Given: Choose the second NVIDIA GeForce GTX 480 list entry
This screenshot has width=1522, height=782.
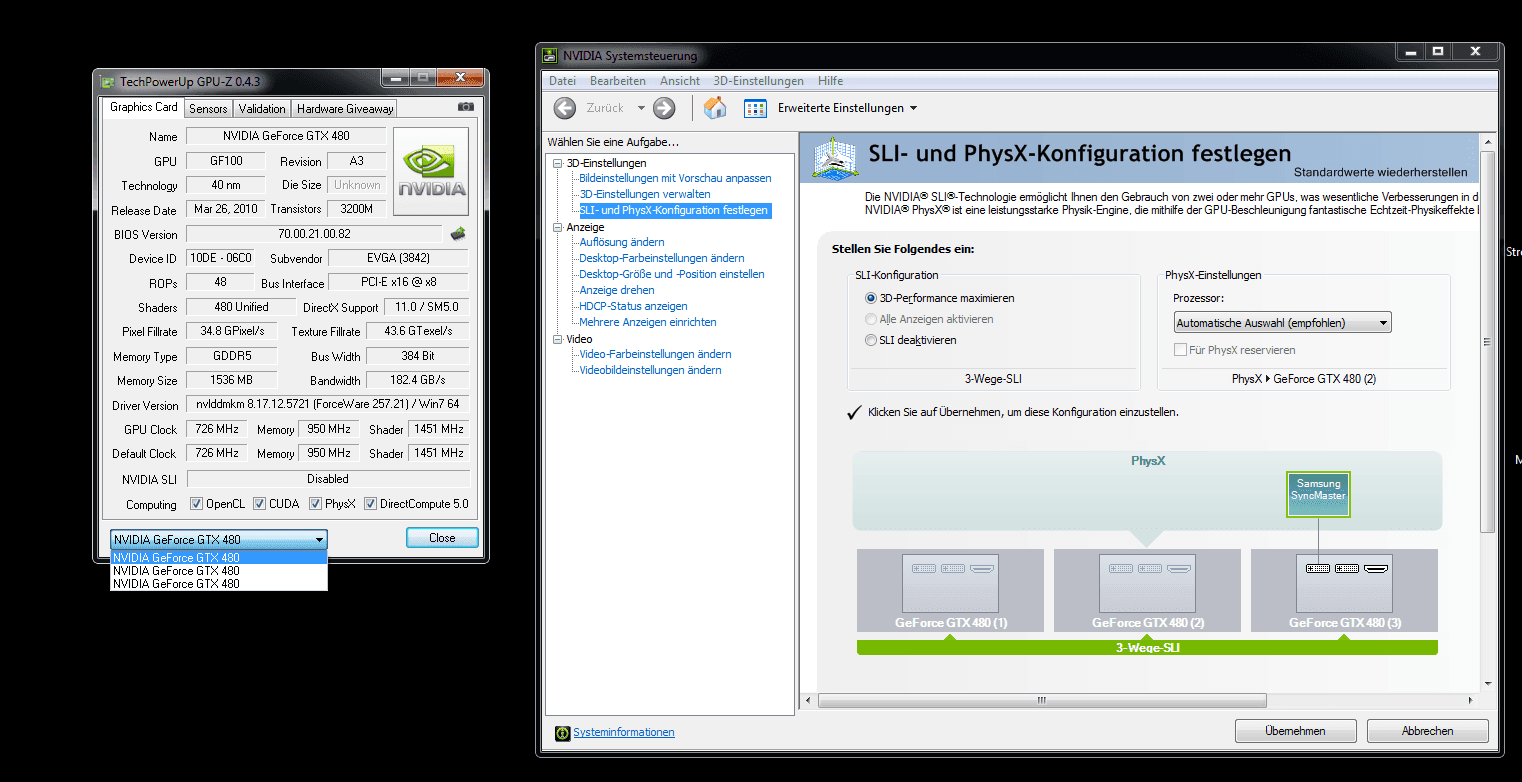Looking at the screenshot, I should coord(219,571).
